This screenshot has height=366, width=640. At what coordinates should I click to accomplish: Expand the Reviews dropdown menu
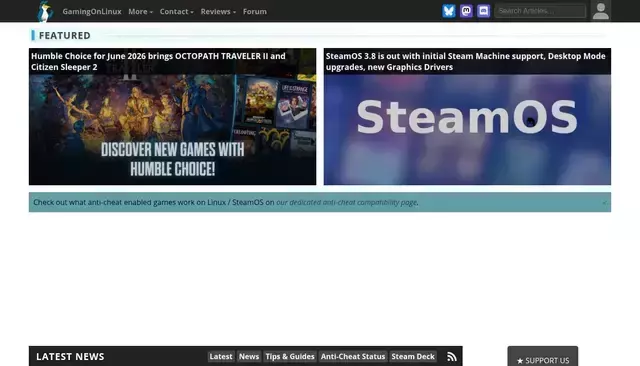[218, 11]
